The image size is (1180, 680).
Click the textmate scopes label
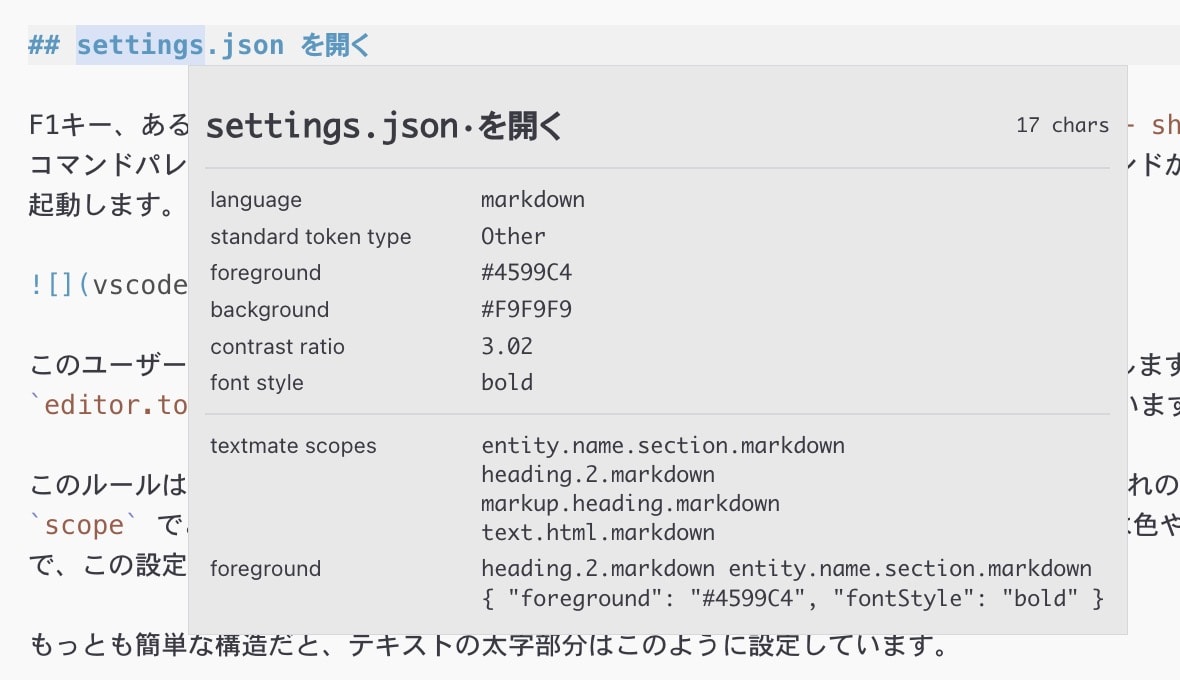point(293,446)
